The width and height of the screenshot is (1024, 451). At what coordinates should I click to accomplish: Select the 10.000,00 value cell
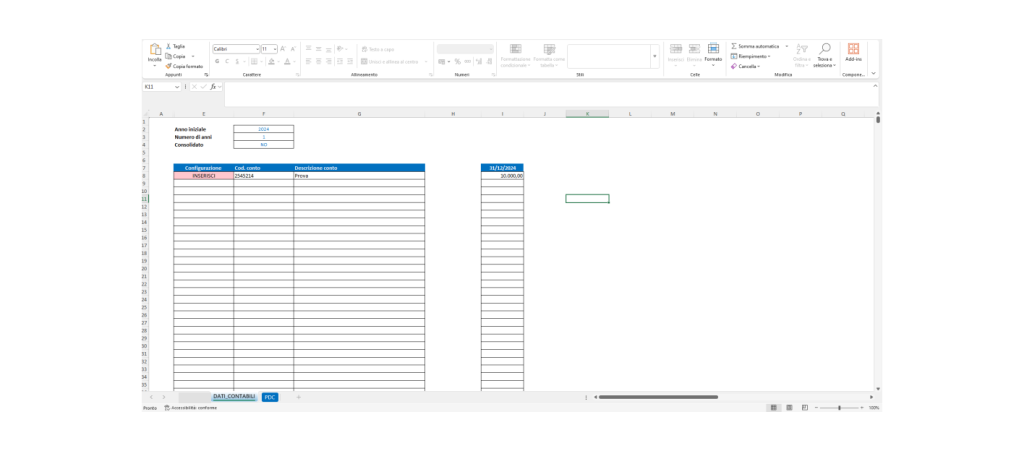502,176
